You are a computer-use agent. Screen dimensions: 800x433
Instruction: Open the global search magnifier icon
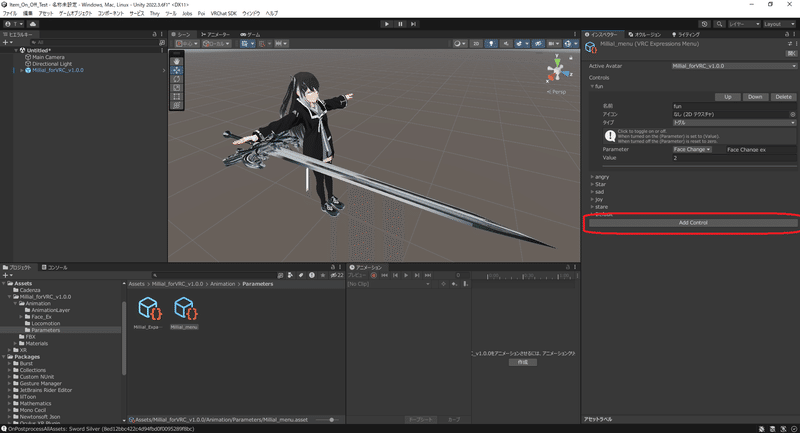coord(719,24)
